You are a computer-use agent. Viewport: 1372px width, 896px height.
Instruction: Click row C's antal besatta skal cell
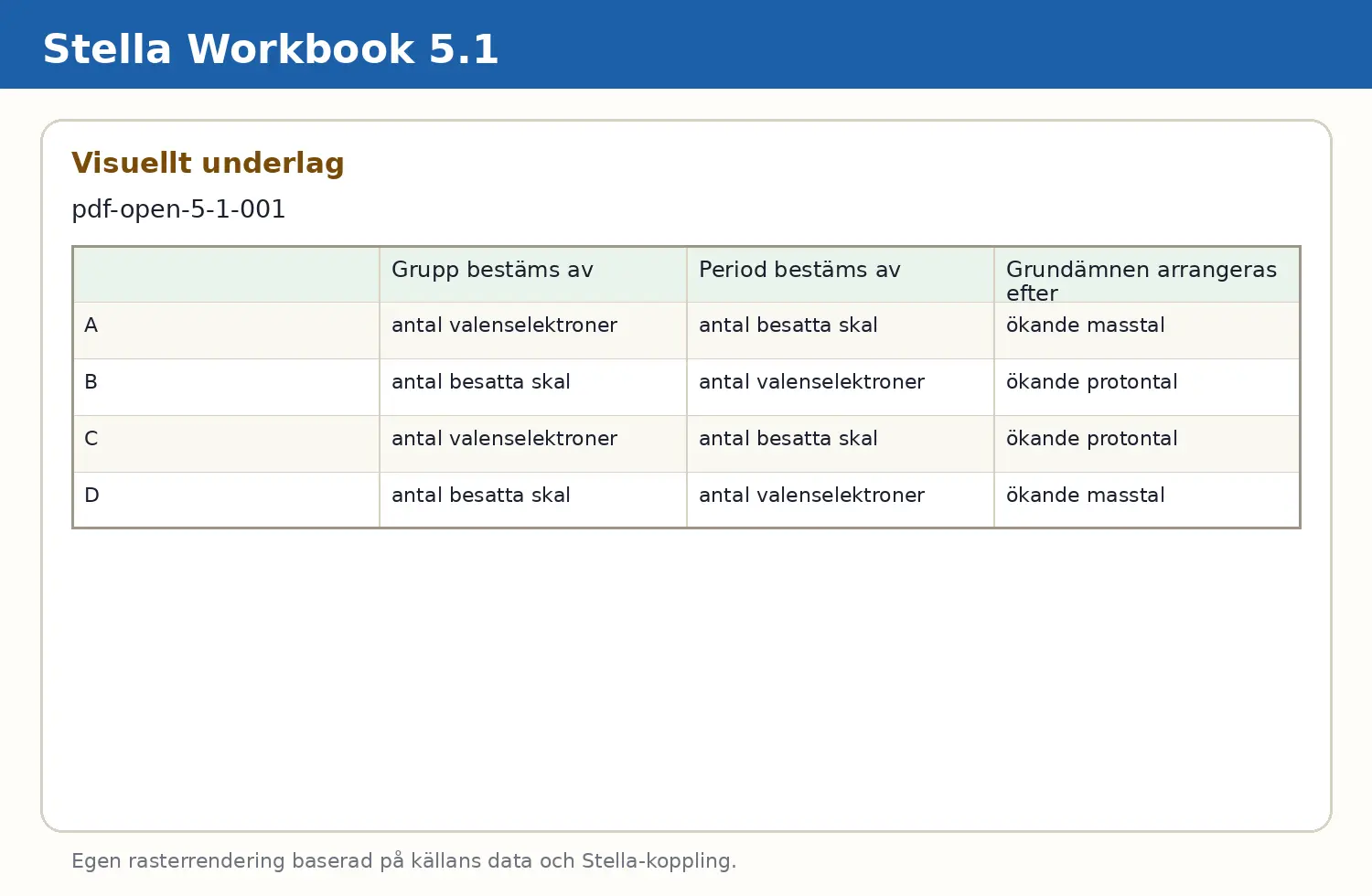[x=841, y=444]
